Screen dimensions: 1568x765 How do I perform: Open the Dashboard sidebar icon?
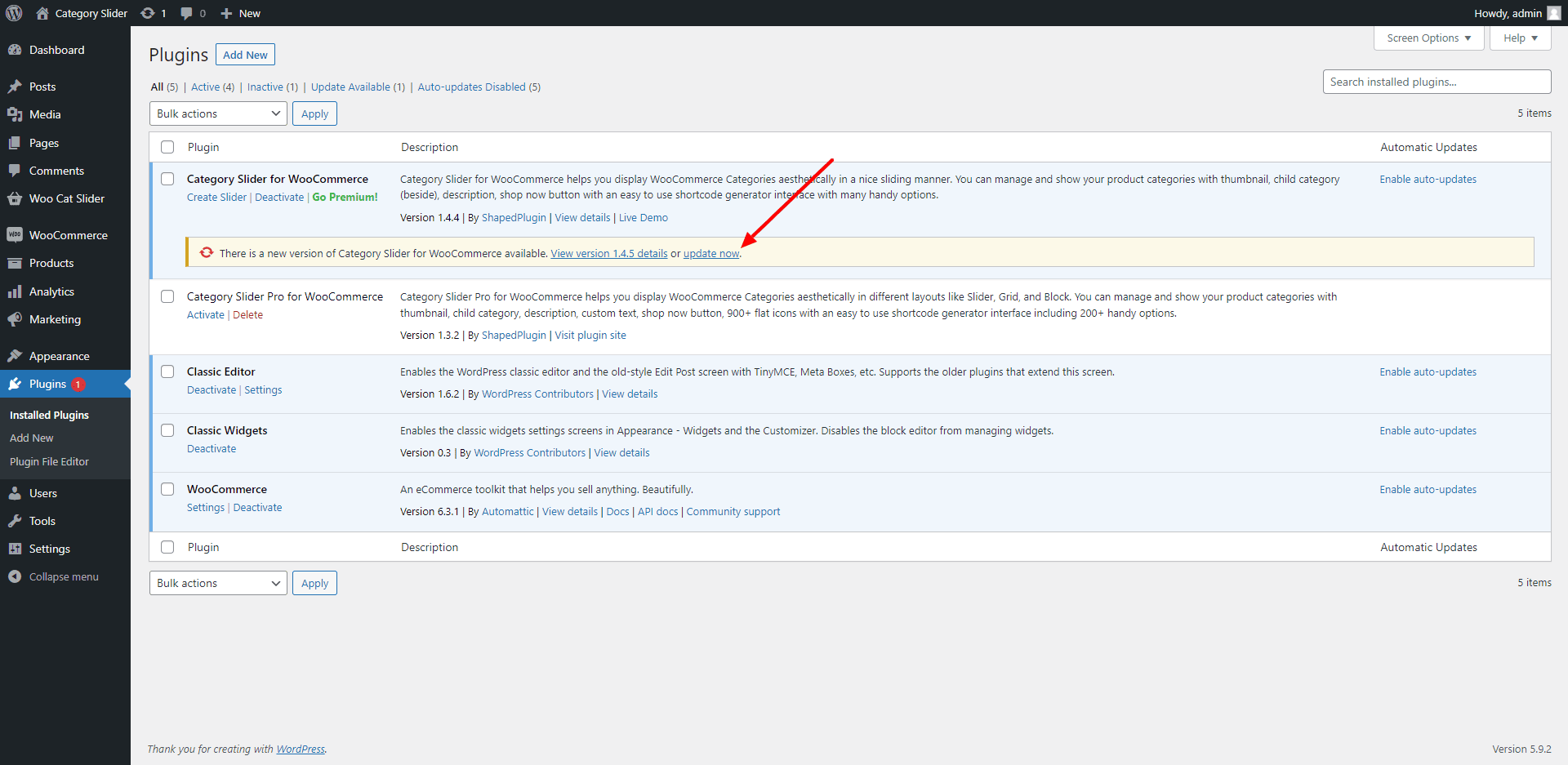point(15,50)
